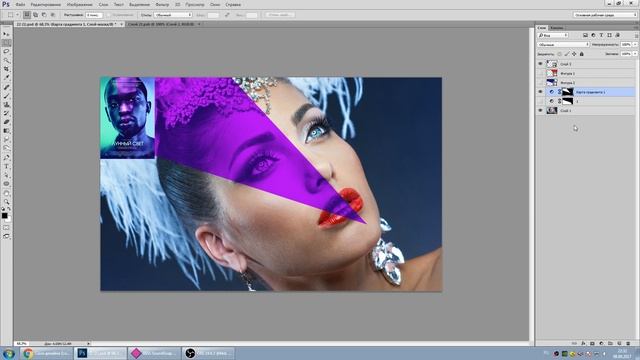The height and width of the screenshot is (360, 640).
Task: Open the Выделение menu
Action: tap(139, 4)
